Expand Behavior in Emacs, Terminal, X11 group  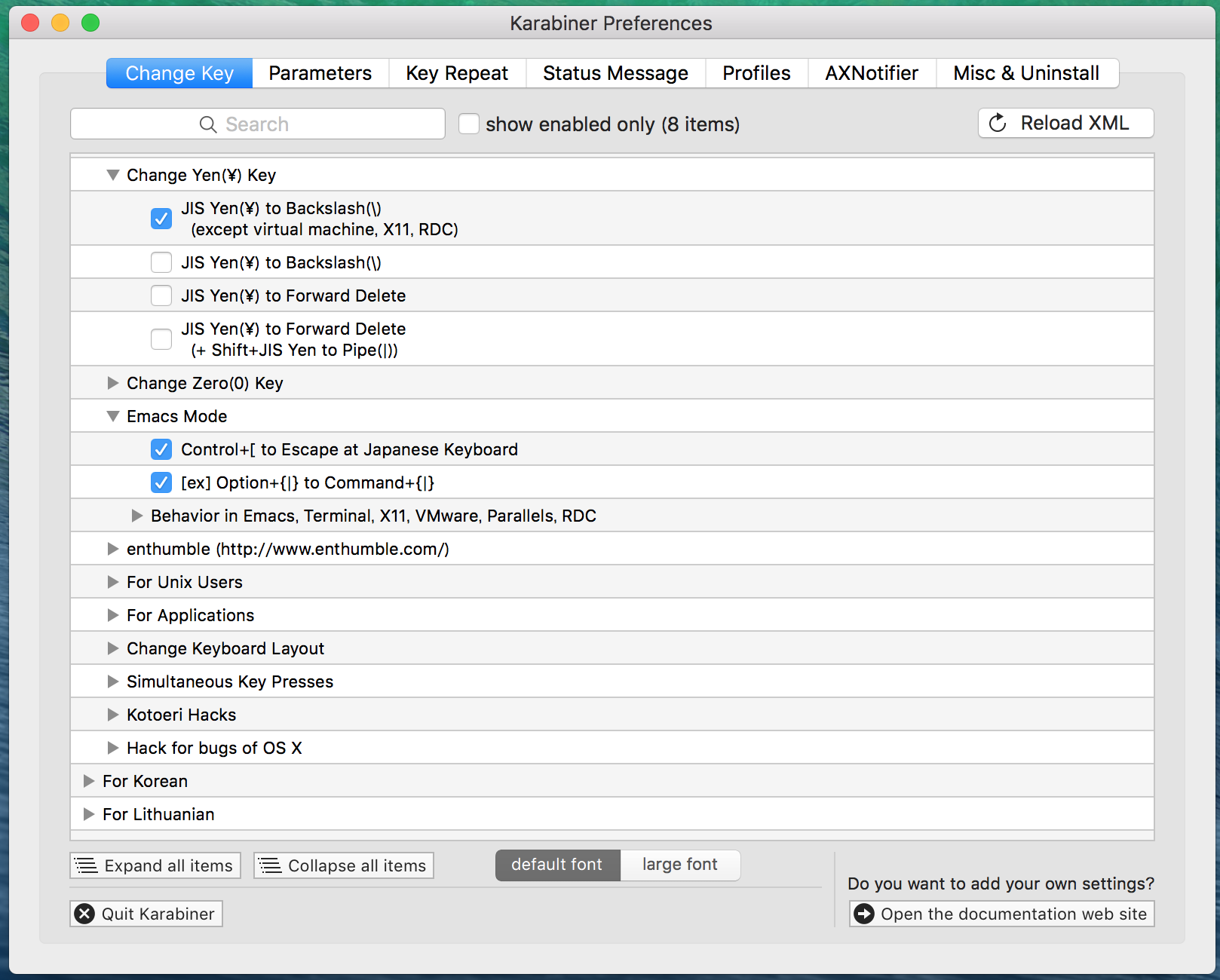coord(137,516)
